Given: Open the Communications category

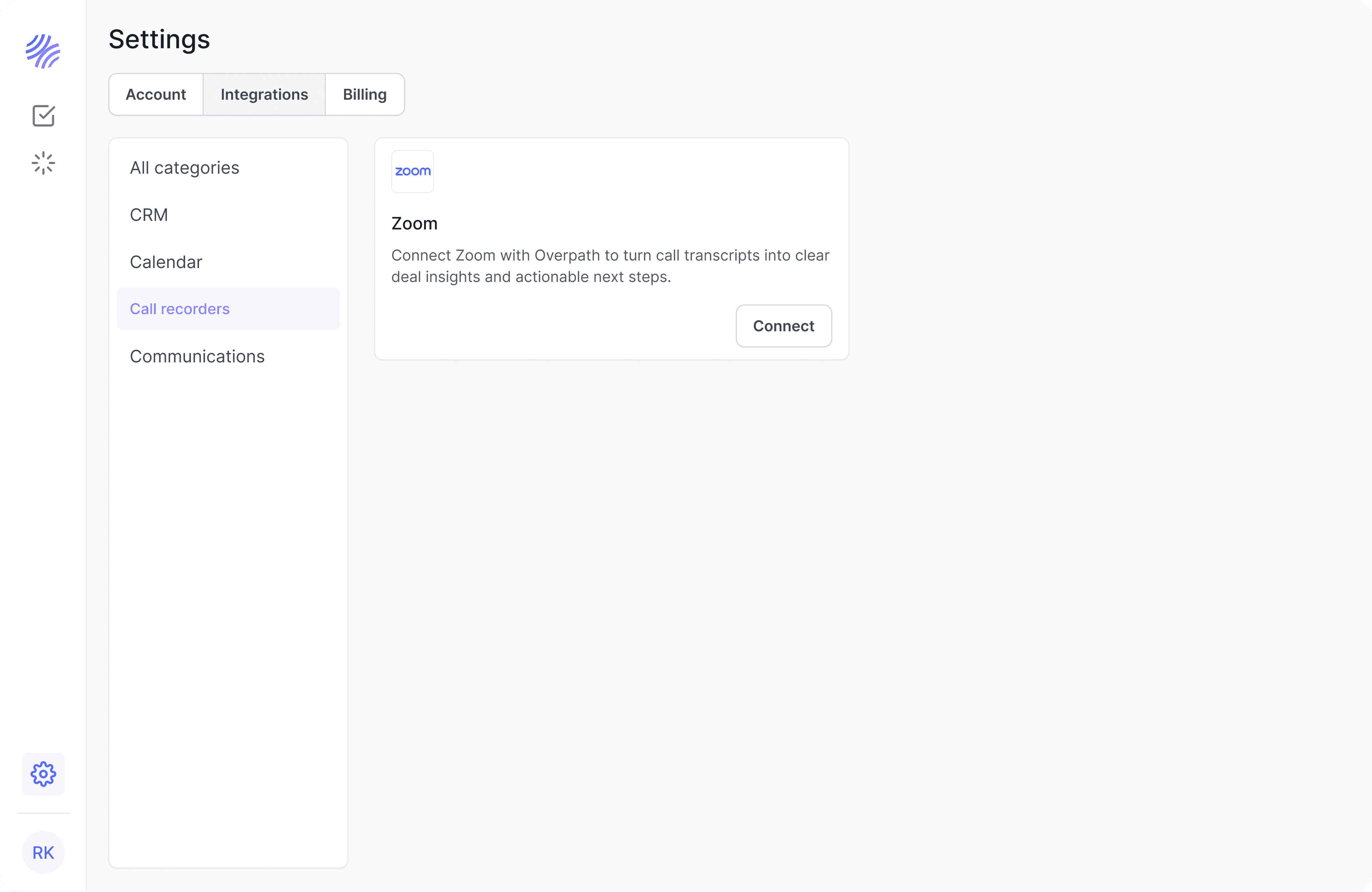Looking at the screenshot, I should 197,356.
